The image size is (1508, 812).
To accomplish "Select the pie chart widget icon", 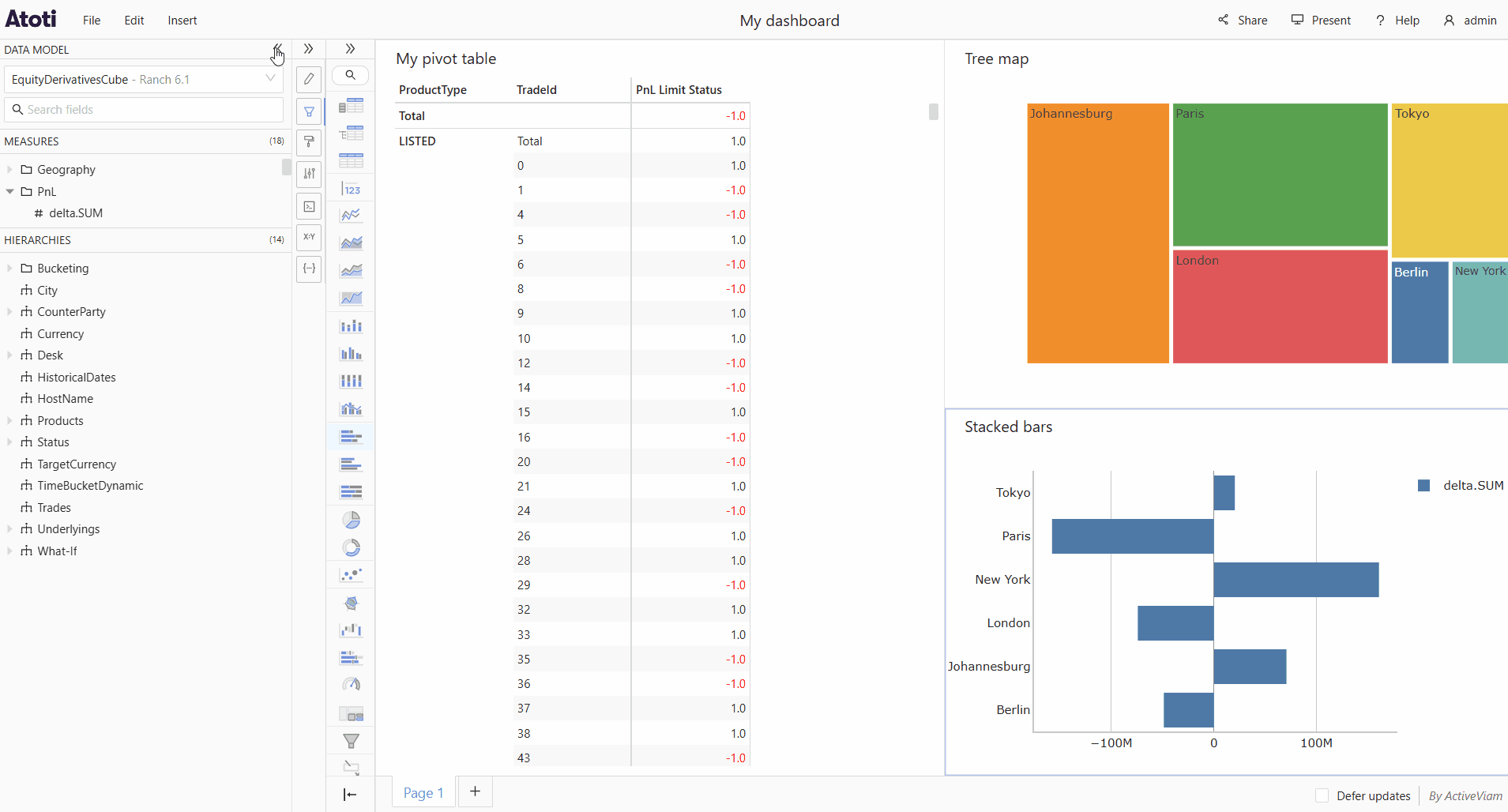I will [352, 520].
